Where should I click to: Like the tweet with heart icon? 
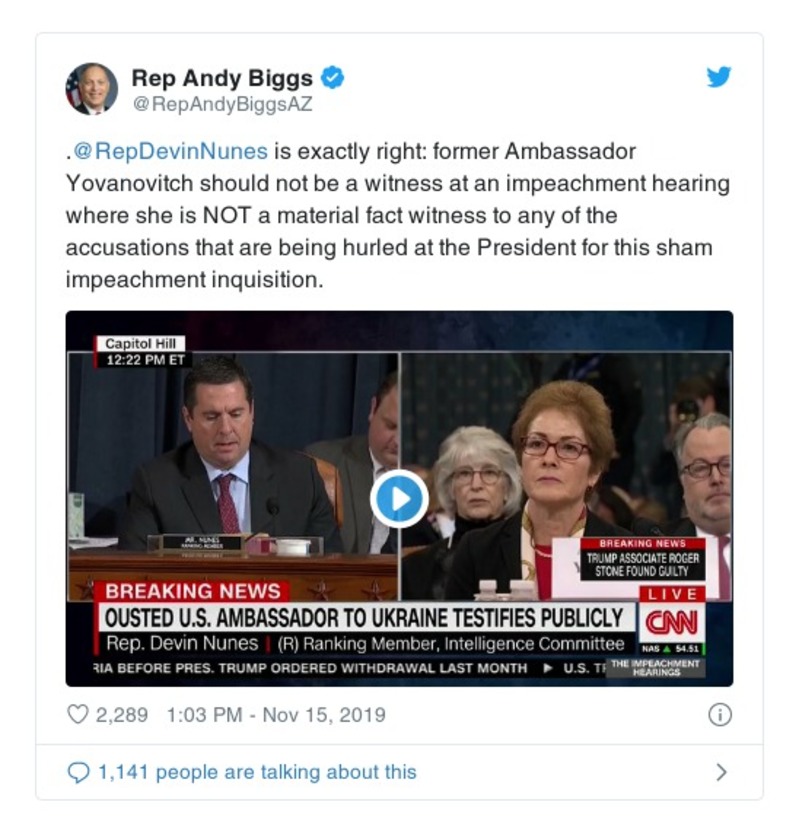click(78, 714)
